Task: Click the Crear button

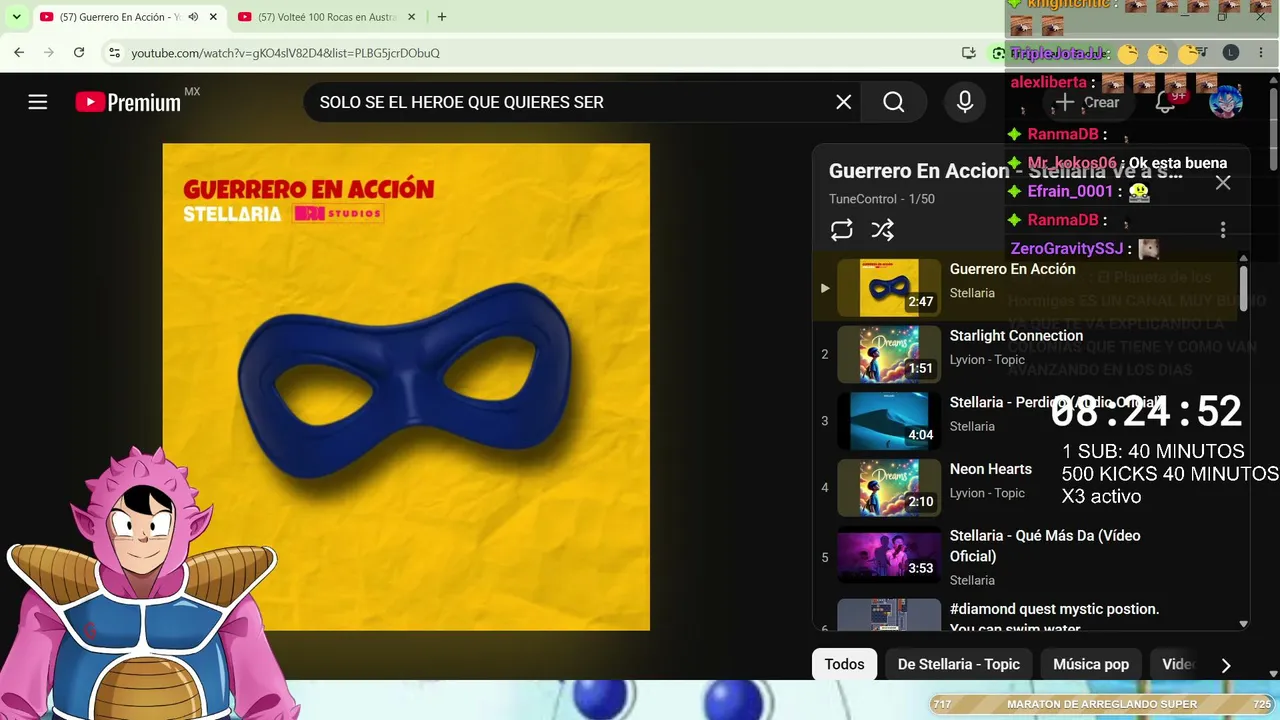Action: coord(1087,102)
